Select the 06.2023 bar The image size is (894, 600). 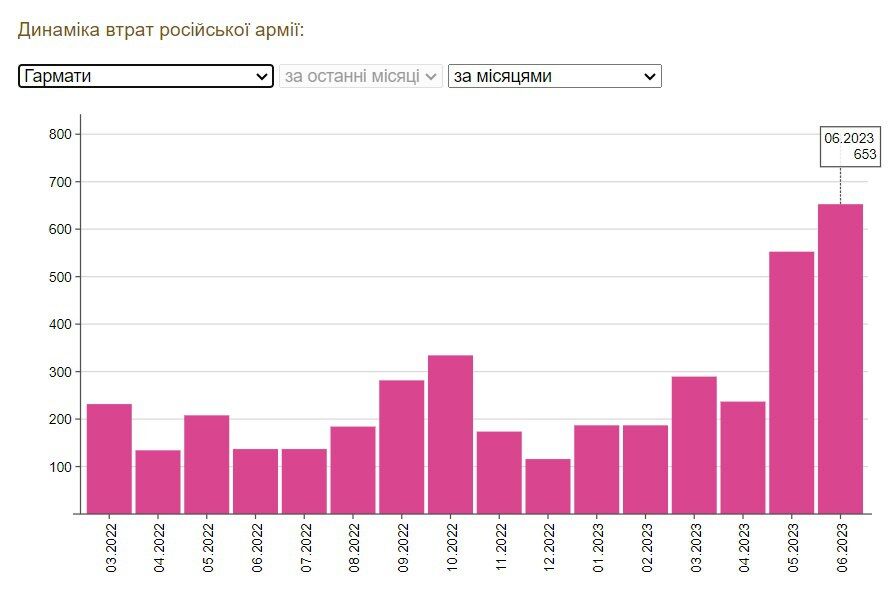pyautogui.click(x=840, y=359)
